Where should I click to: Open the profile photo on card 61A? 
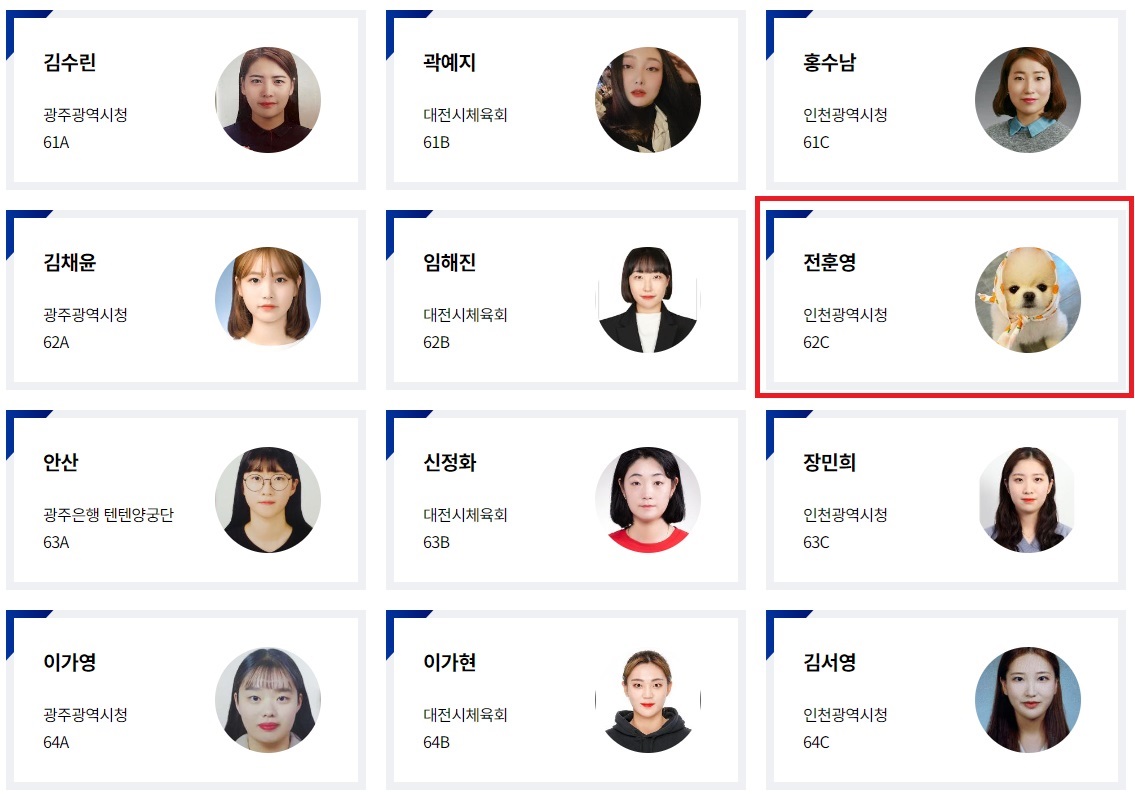pos(268,100)
